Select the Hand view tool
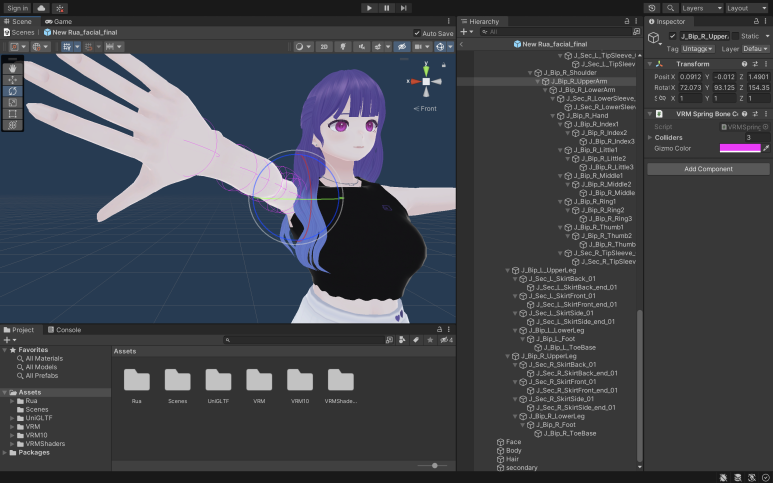773x483 pixels. (x=13, y=68)
